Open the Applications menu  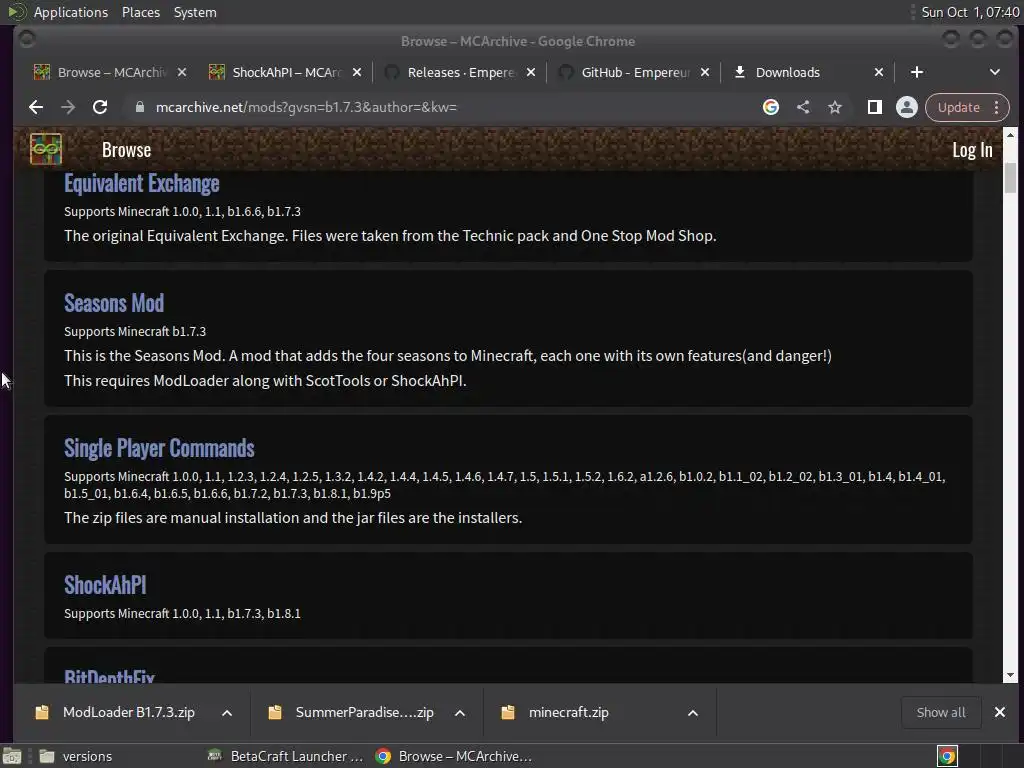pos(71,12)
